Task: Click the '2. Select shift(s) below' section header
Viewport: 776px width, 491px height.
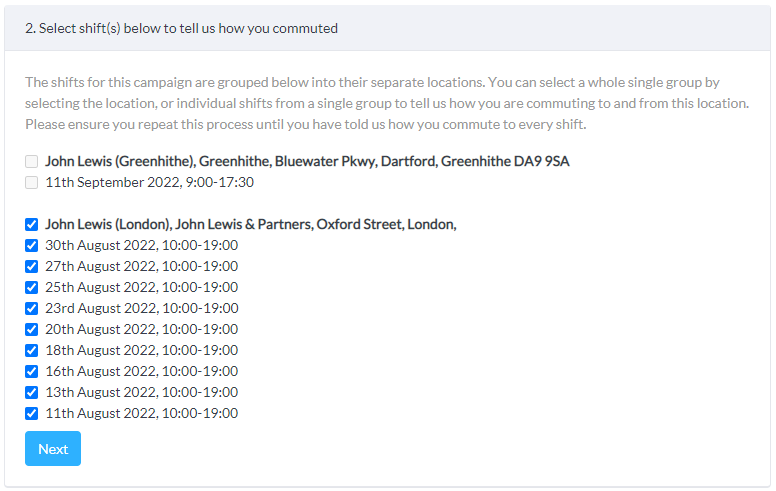Action: 182,28
